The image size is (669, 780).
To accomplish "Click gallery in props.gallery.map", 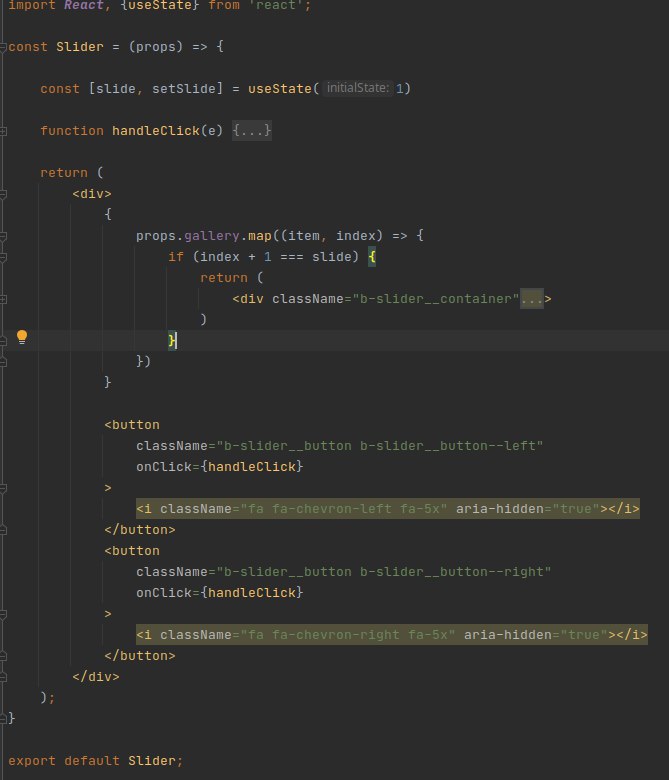I will pos(212,236).
